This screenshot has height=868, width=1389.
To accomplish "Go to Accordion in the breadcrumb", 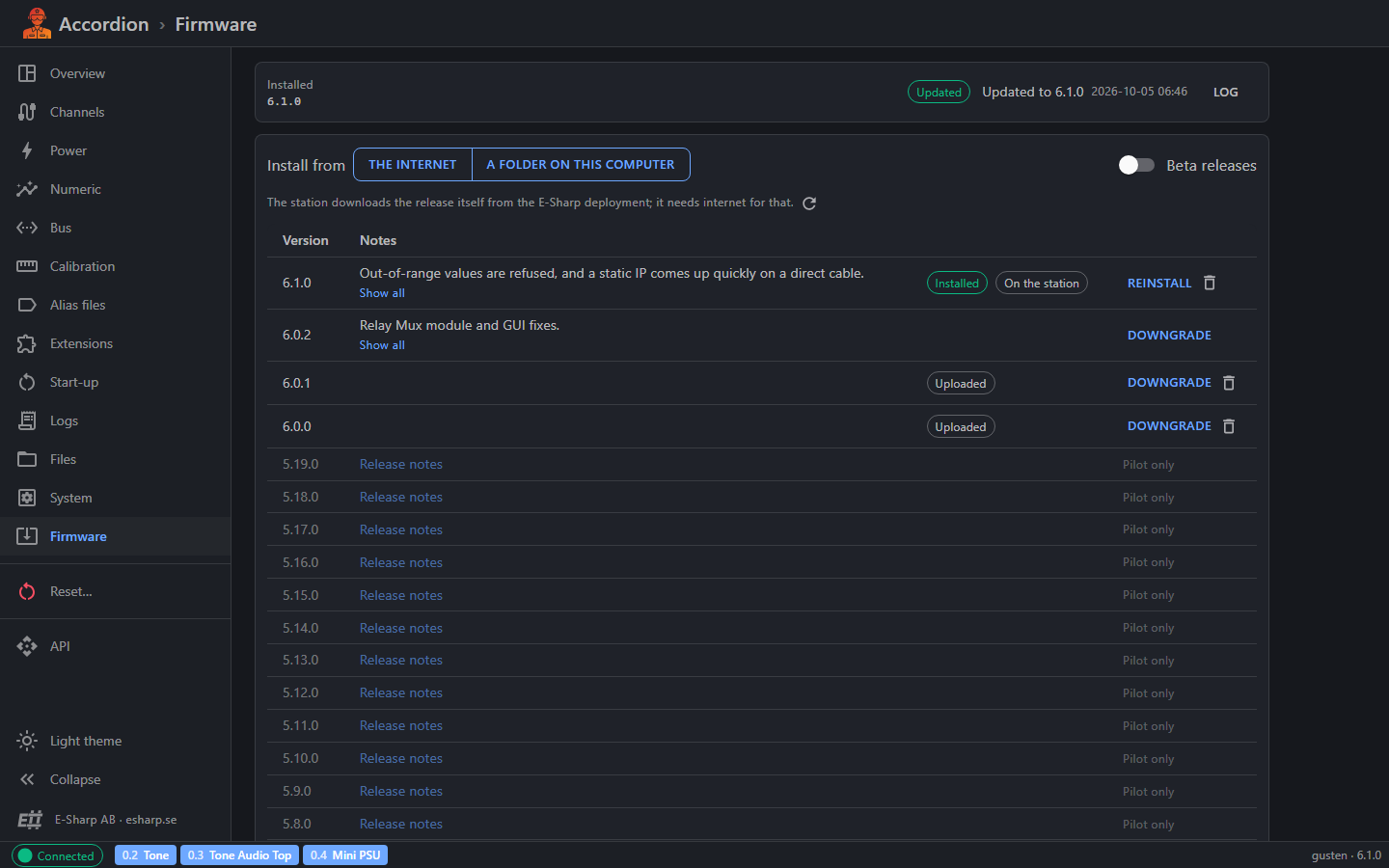I will coord(104,24).
